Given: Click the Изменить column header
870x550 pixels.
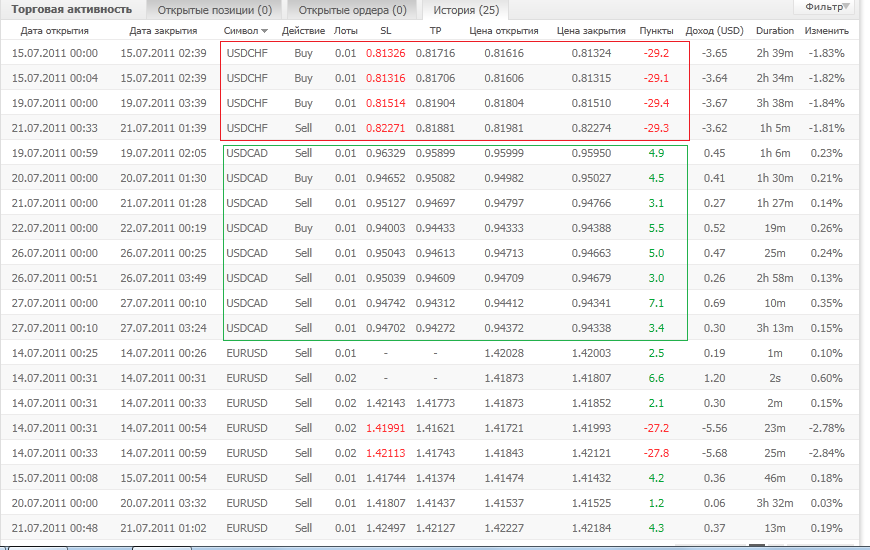Looking at the screenshot, I should 827,31.
